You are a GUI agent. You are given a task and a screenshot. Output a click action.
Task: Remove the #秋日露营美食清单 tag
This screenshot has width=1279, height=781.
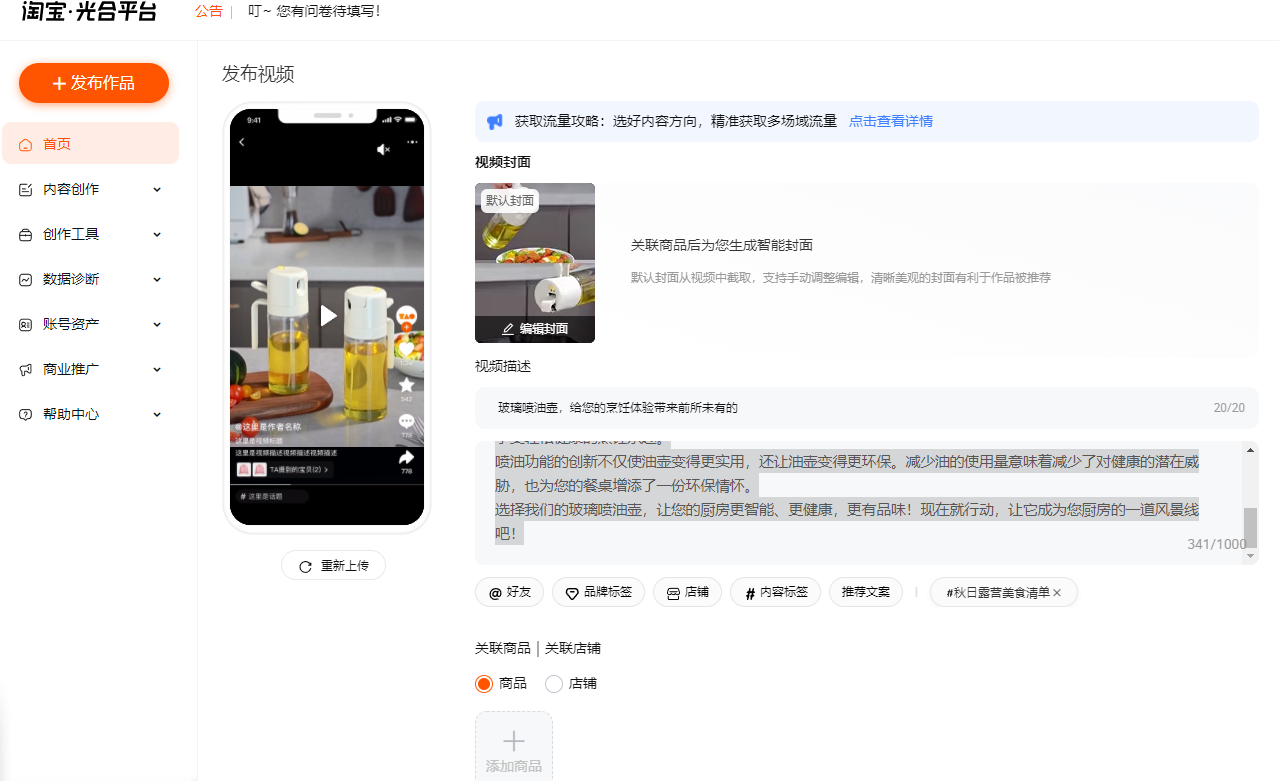coord(1057,593)
